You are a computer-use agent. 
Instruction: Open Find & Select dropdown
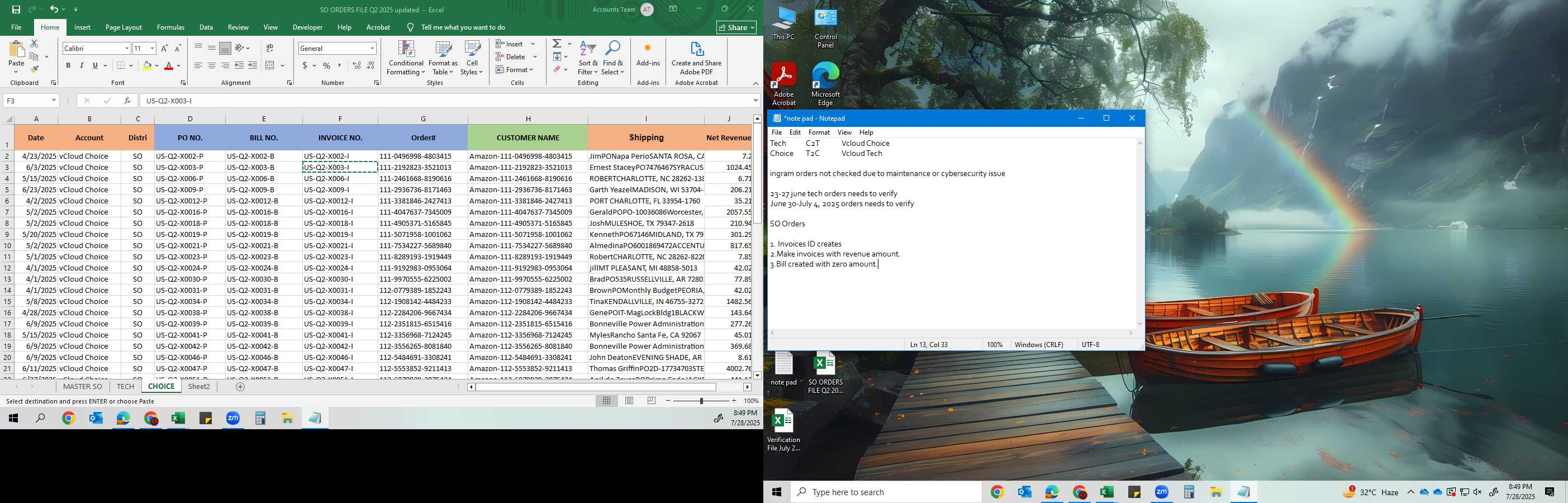coord(613,59)
